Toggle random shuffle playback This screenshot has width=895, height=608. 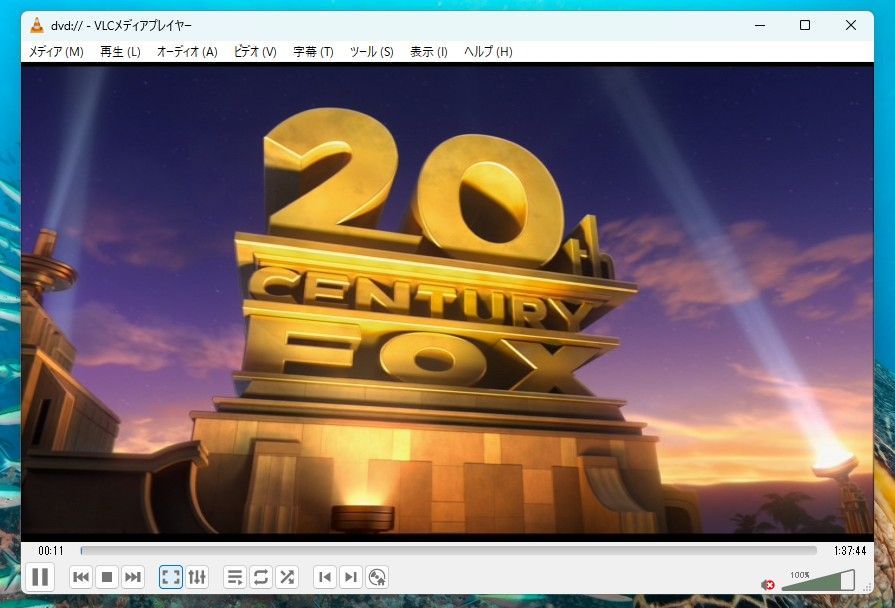(x=287, y=577)
